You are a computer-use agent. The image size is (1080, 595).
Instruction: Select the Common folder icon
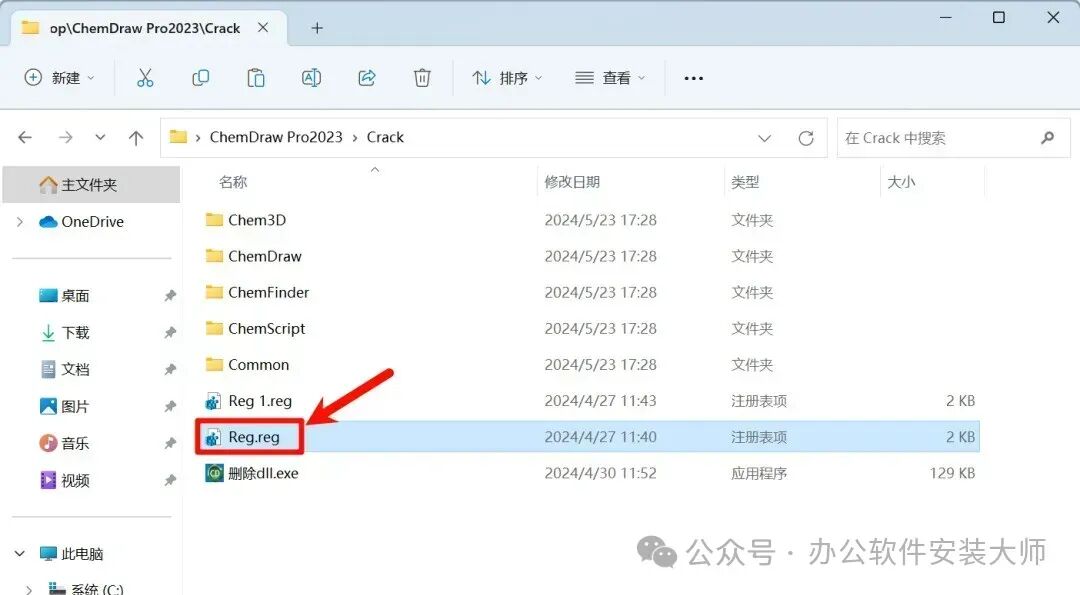(214, 364)
